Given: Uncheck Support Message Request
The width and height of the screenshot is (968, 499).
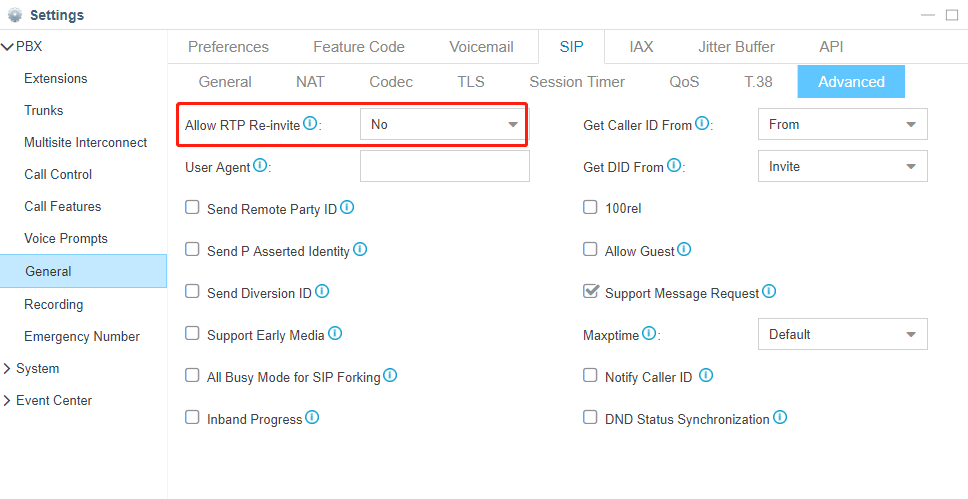Looking at the screenshot, I should coord(591,291).
